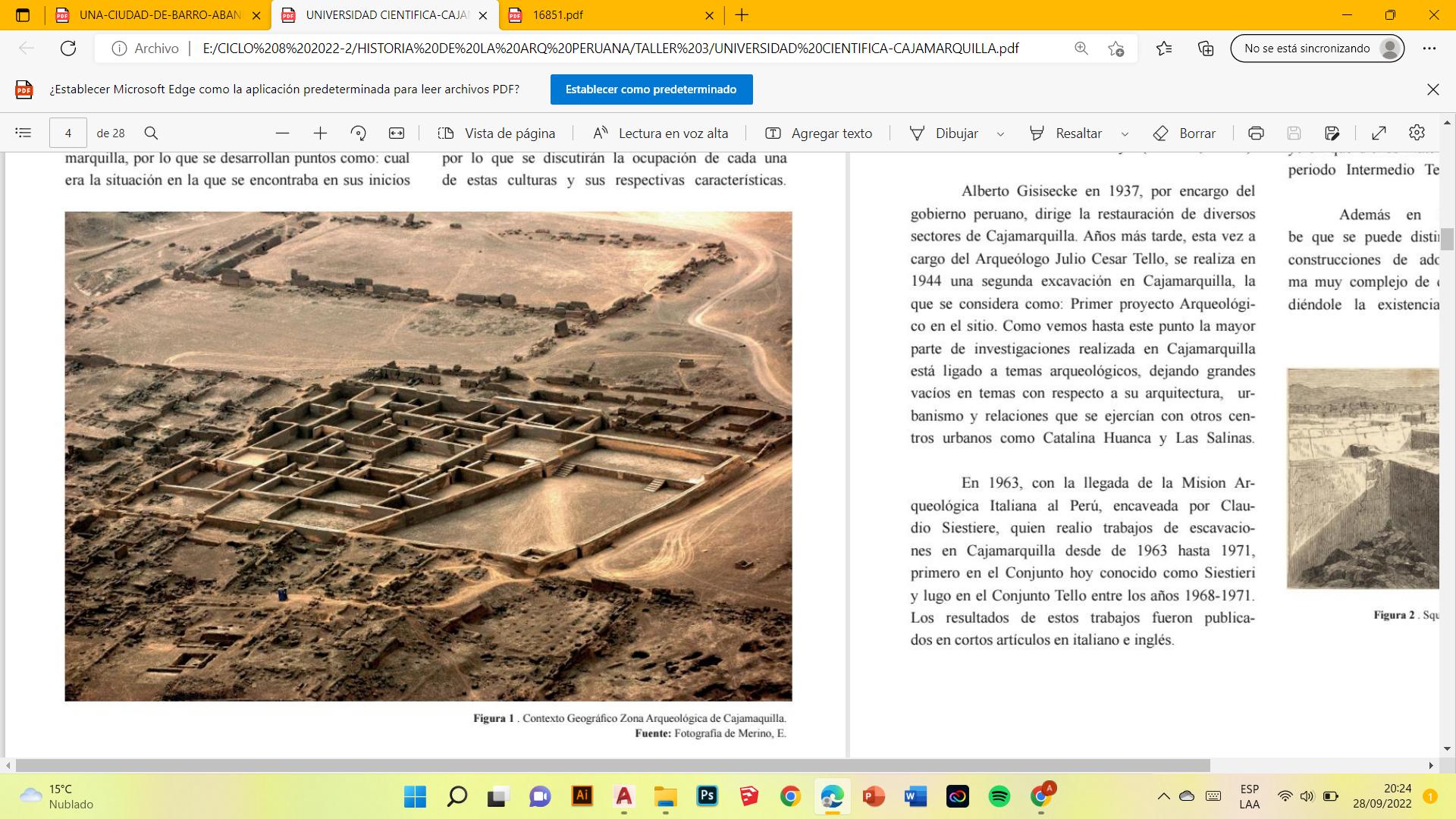Rotate the PDF page
This screenshot has width=1456, height=819.
pos(359,133)
